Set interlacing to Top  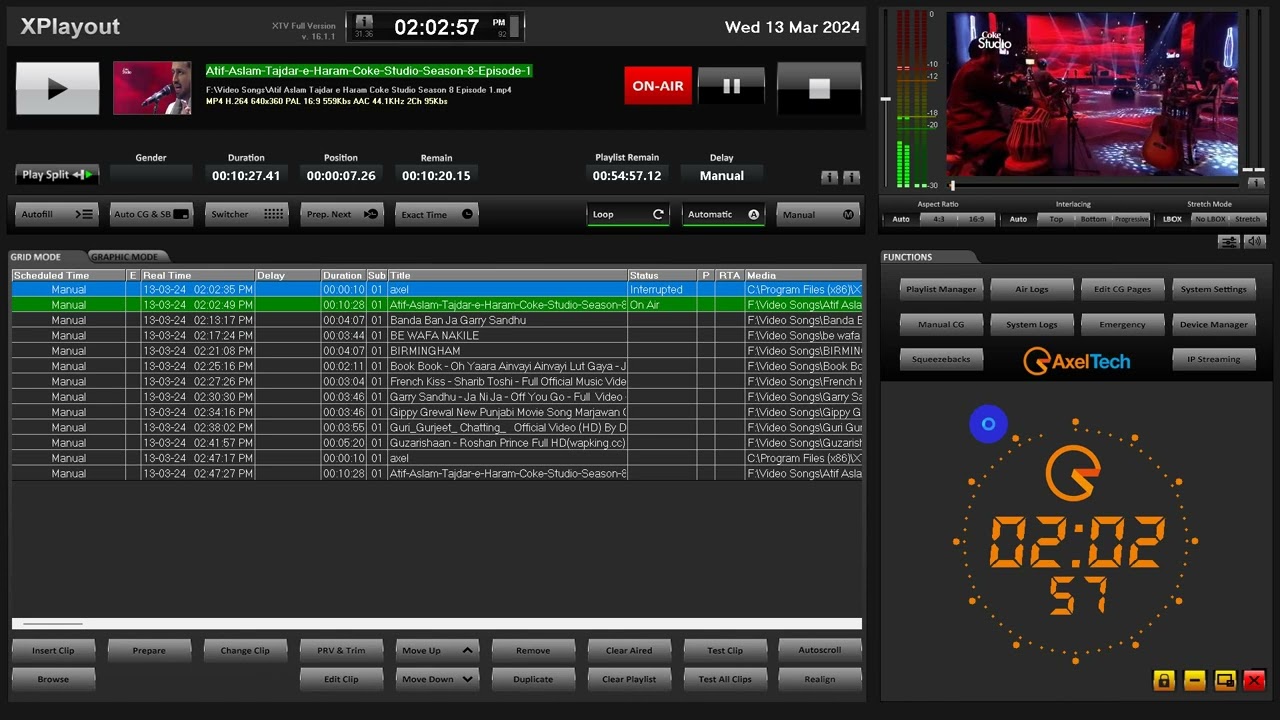point(1056,219)
